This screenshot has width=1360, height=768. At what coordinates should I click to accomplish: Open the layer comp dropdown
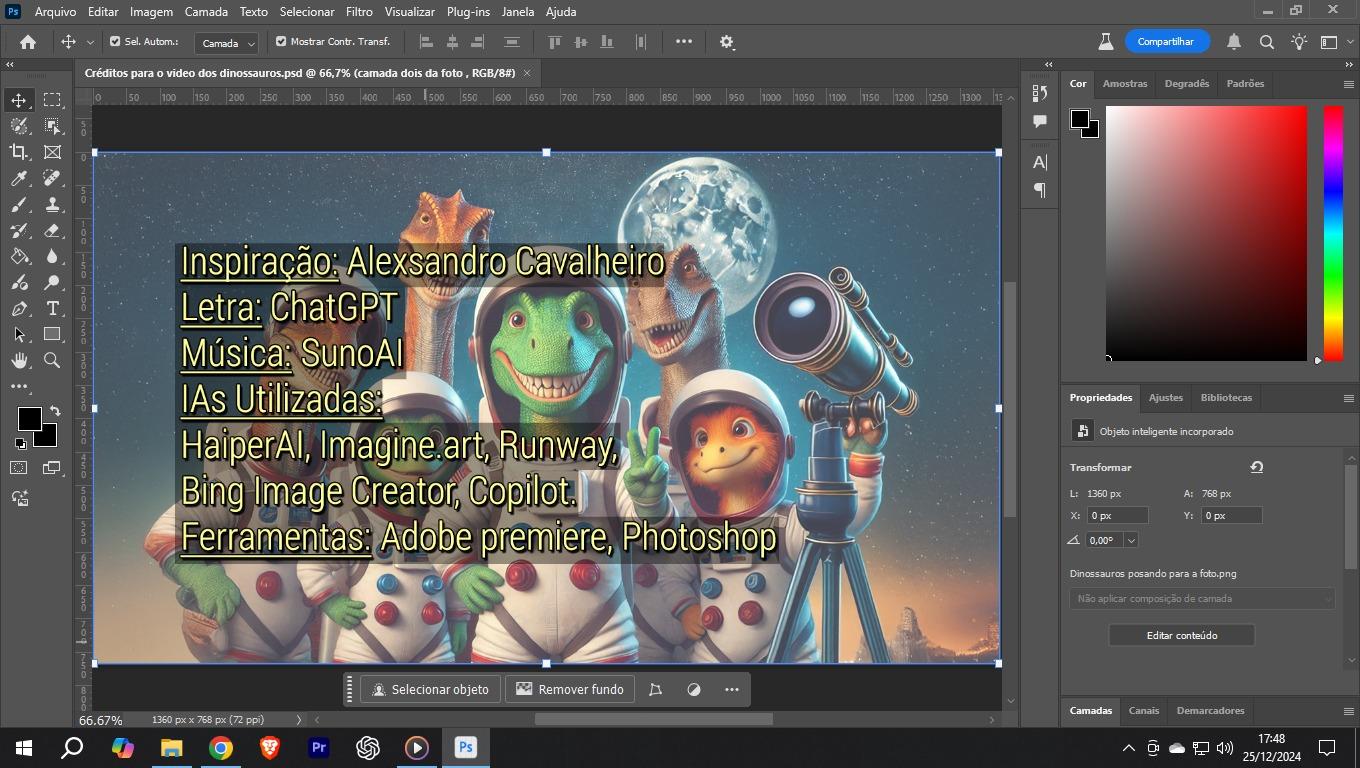click(1202, 599)
